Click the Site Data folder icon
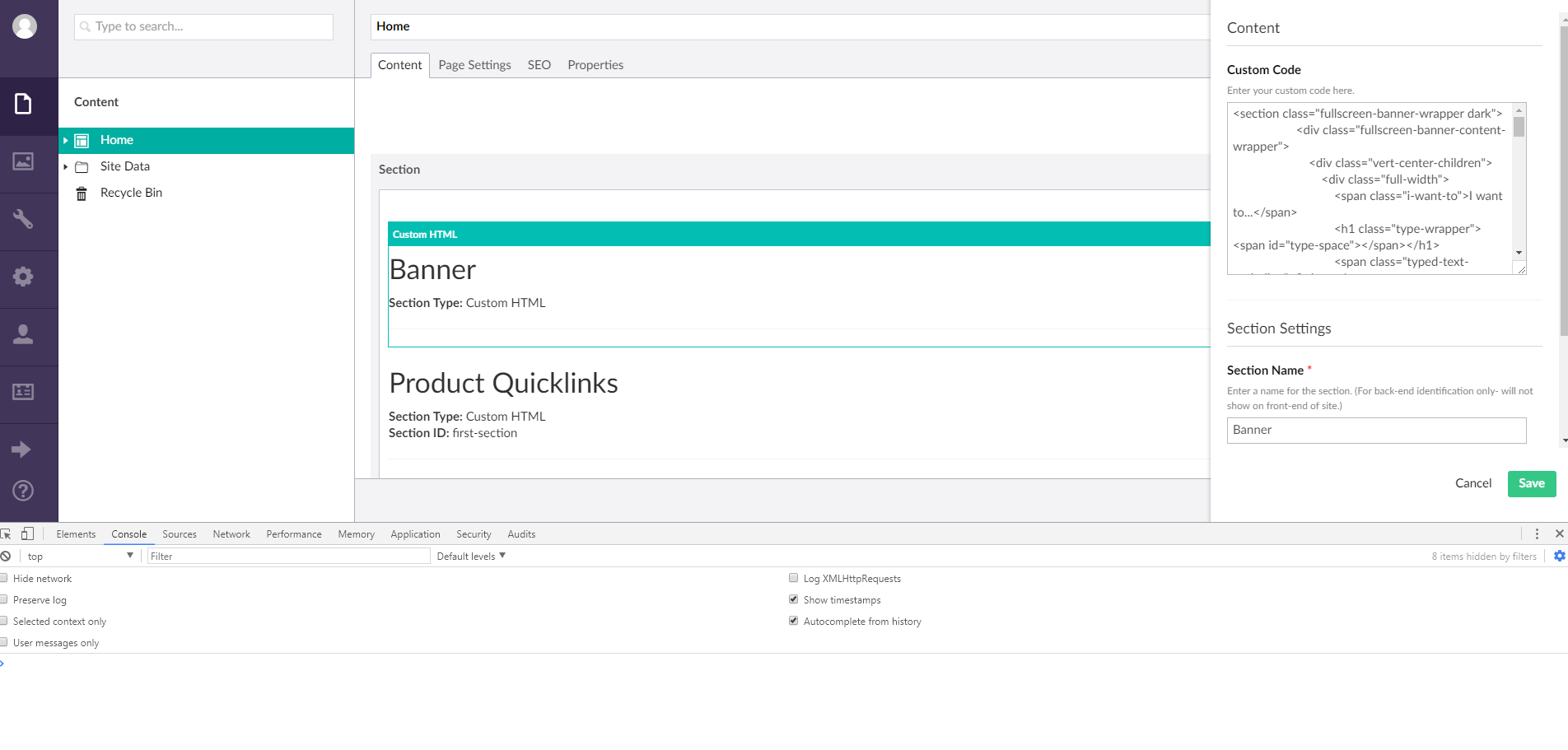Screen dimensions: 1568x750 82,167
